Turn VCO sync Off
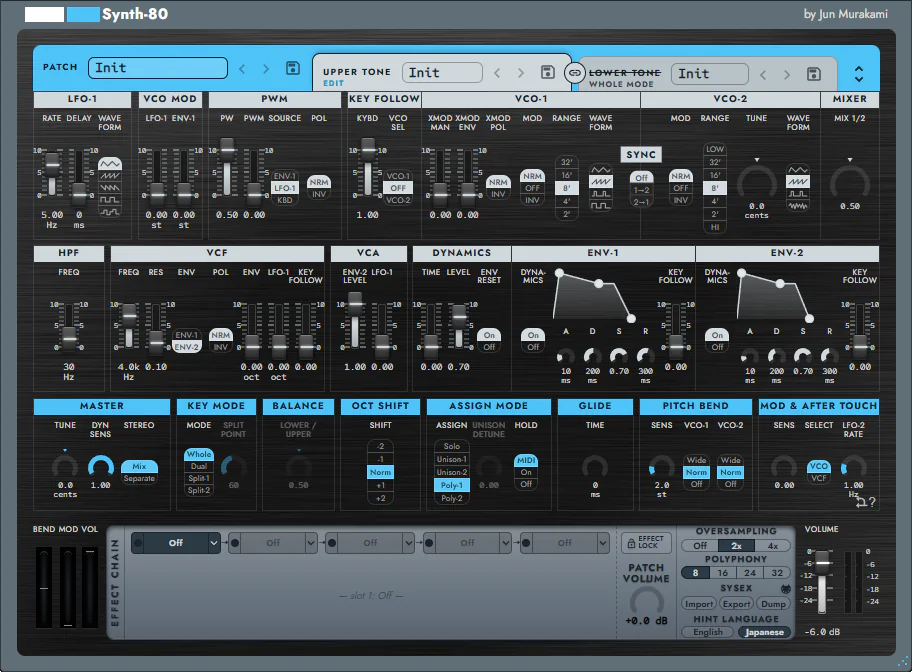The height and width of the screenshot is (672, 912). (641, 178)
